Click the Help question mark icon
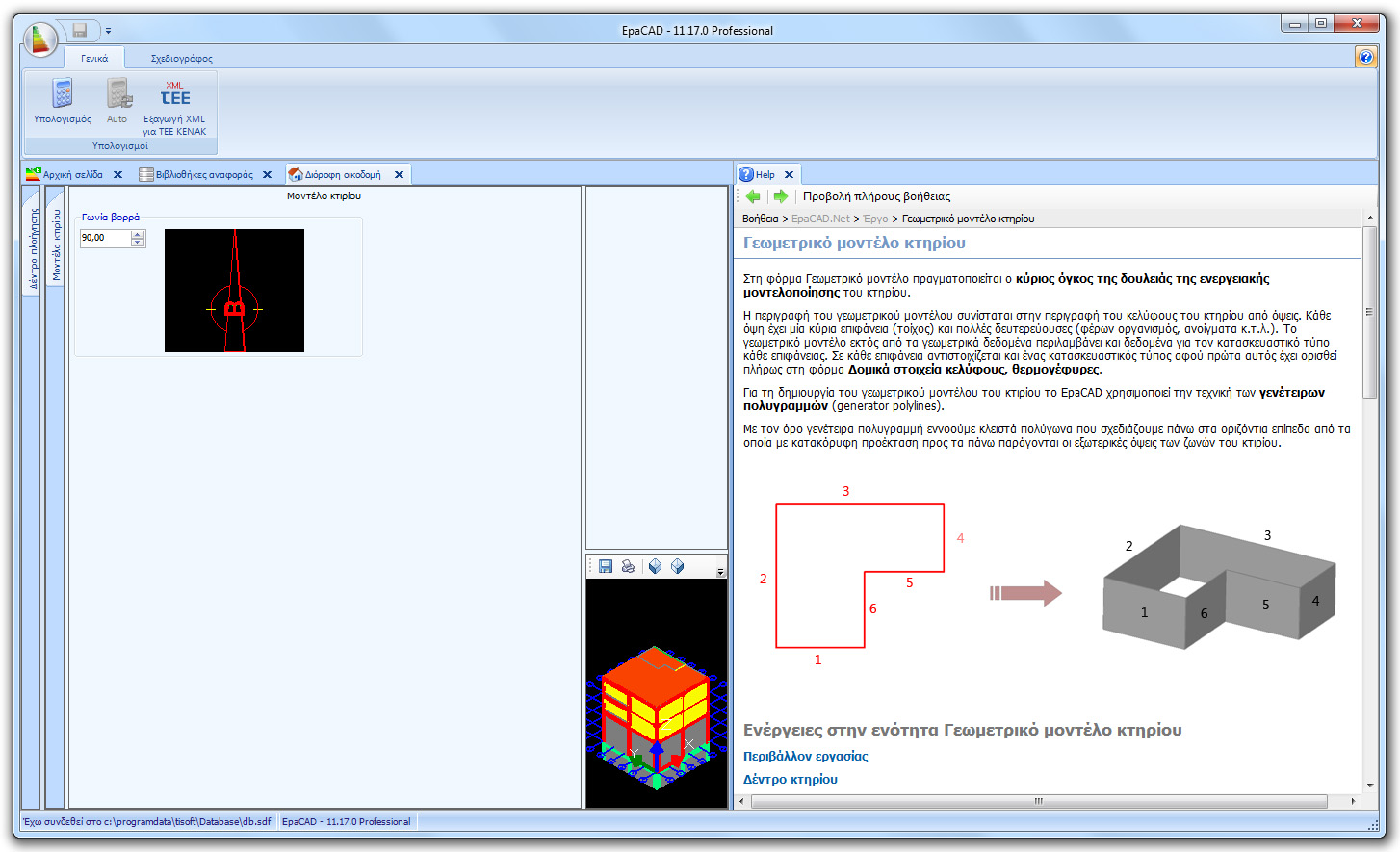This screenshot has height=852, width=1400. point(1365,56)
